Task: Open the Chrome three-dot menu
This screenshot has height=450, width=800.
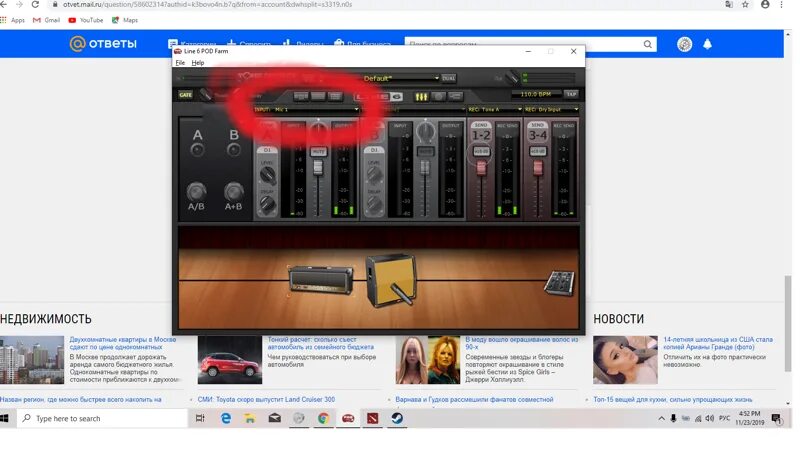Action: (x=781, y=5)
